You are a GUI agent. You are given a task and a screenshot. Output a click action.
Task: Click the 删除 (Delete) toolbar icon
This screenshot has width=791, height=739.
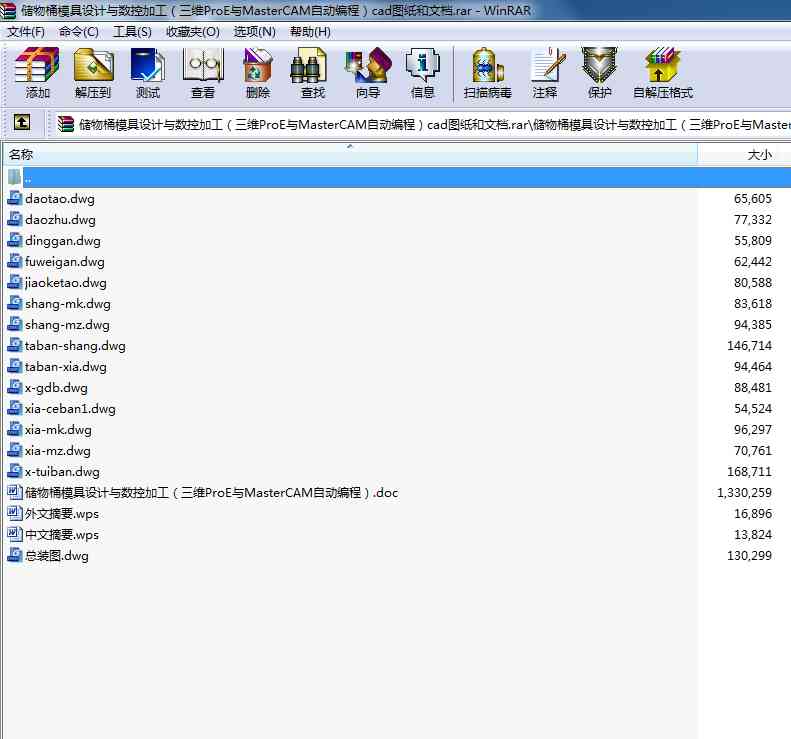(x=258, y=73)
